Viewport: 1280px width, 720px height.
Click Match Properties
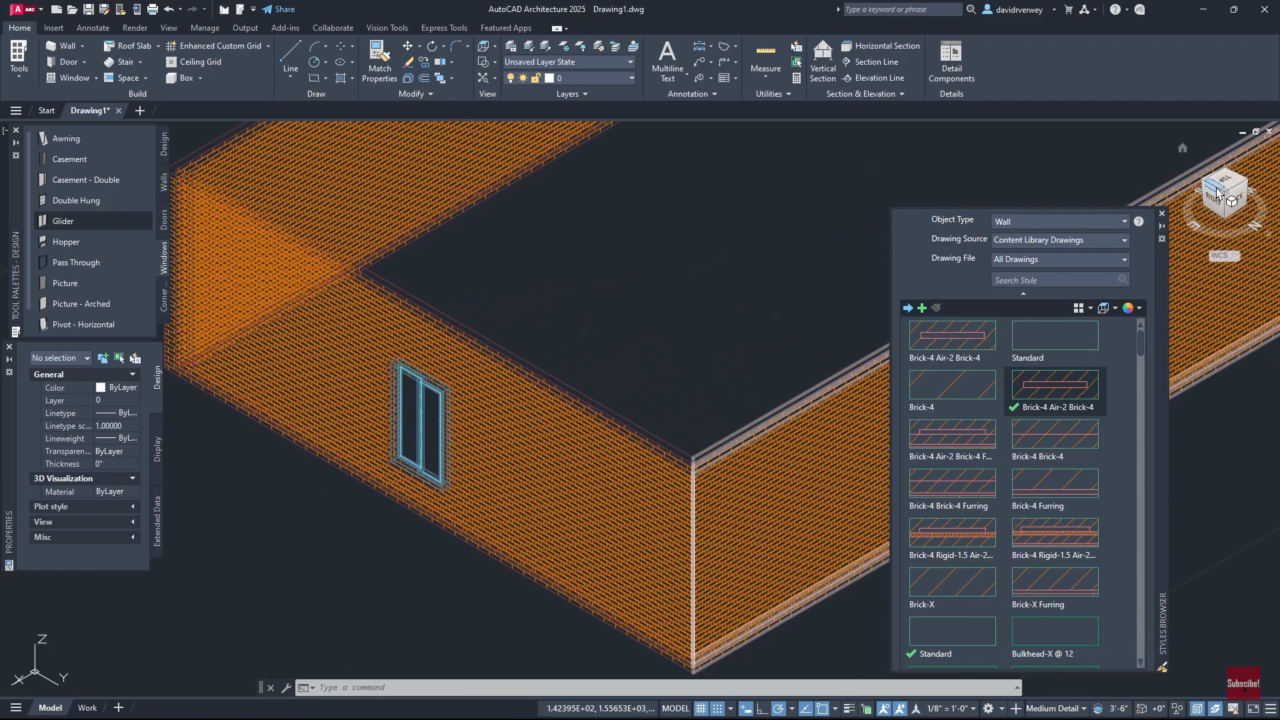coord(380,61)
